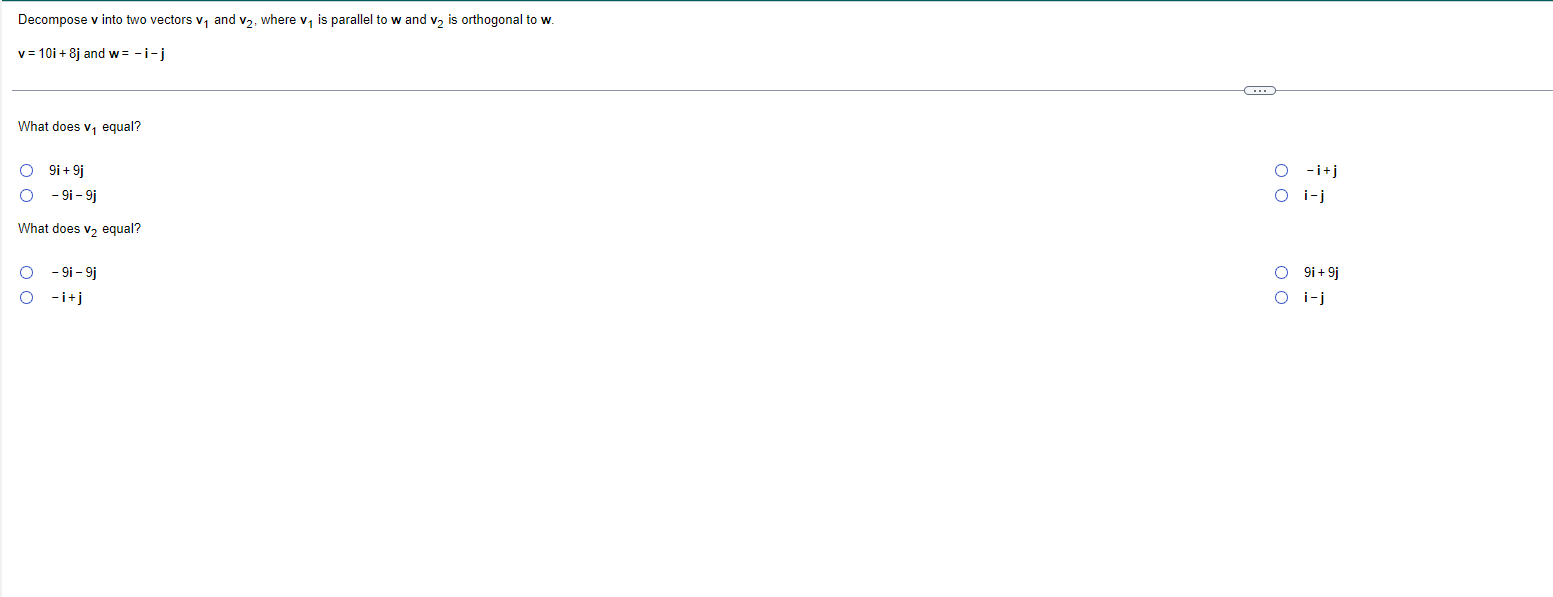
Task: Click the 'Decompose v into two vectors' instruction text
Action: [286, 21]
